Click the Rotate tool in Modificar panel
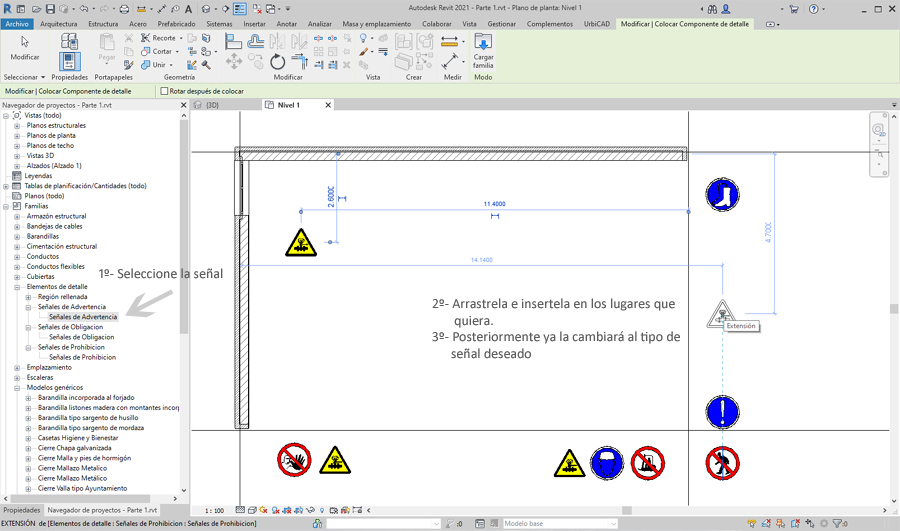 coord(277,63)
